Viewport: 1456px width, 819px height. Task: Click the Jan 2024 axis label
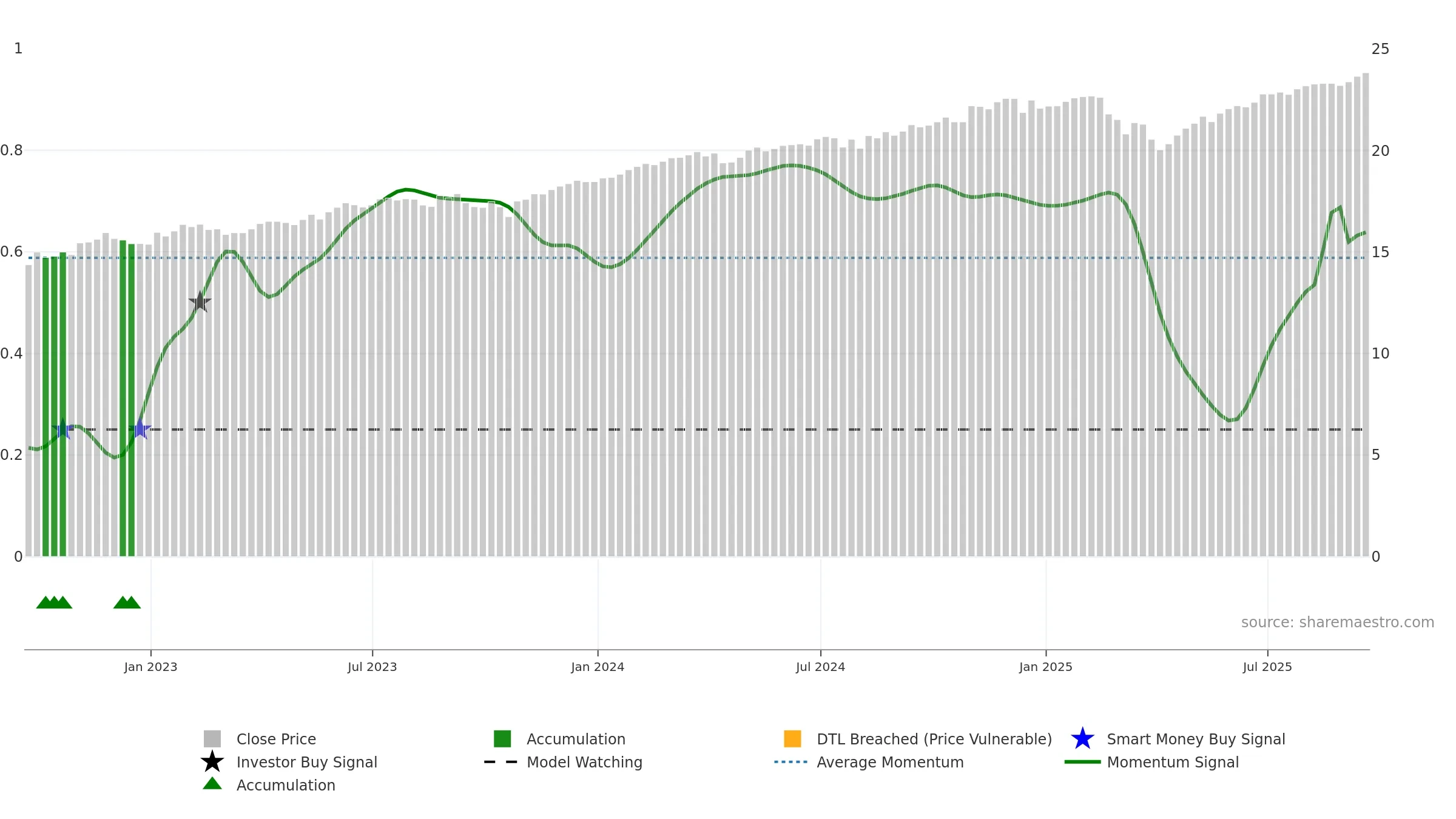point(598,667)
